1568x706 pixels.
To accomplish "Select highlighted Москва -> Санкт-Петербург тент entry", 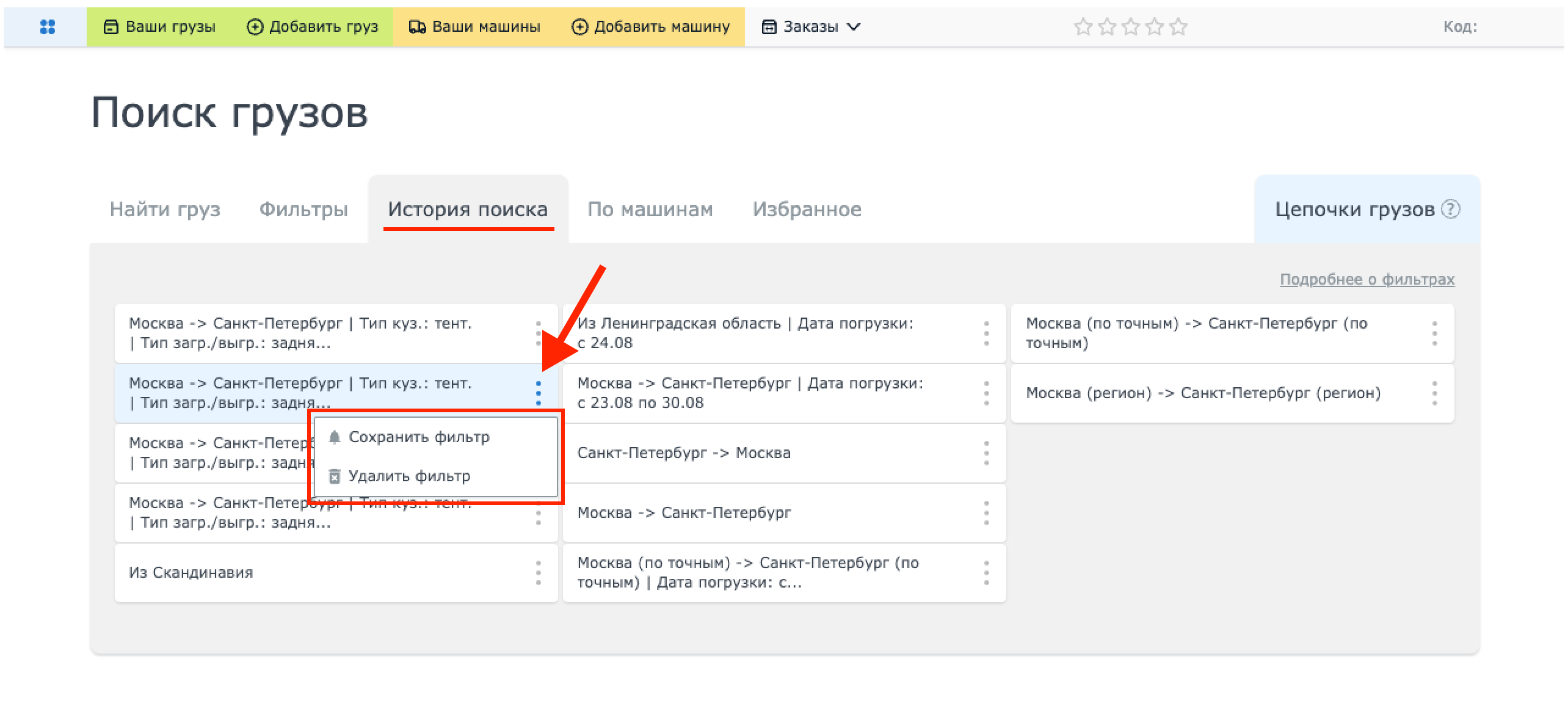I will (x=336, y=393).
